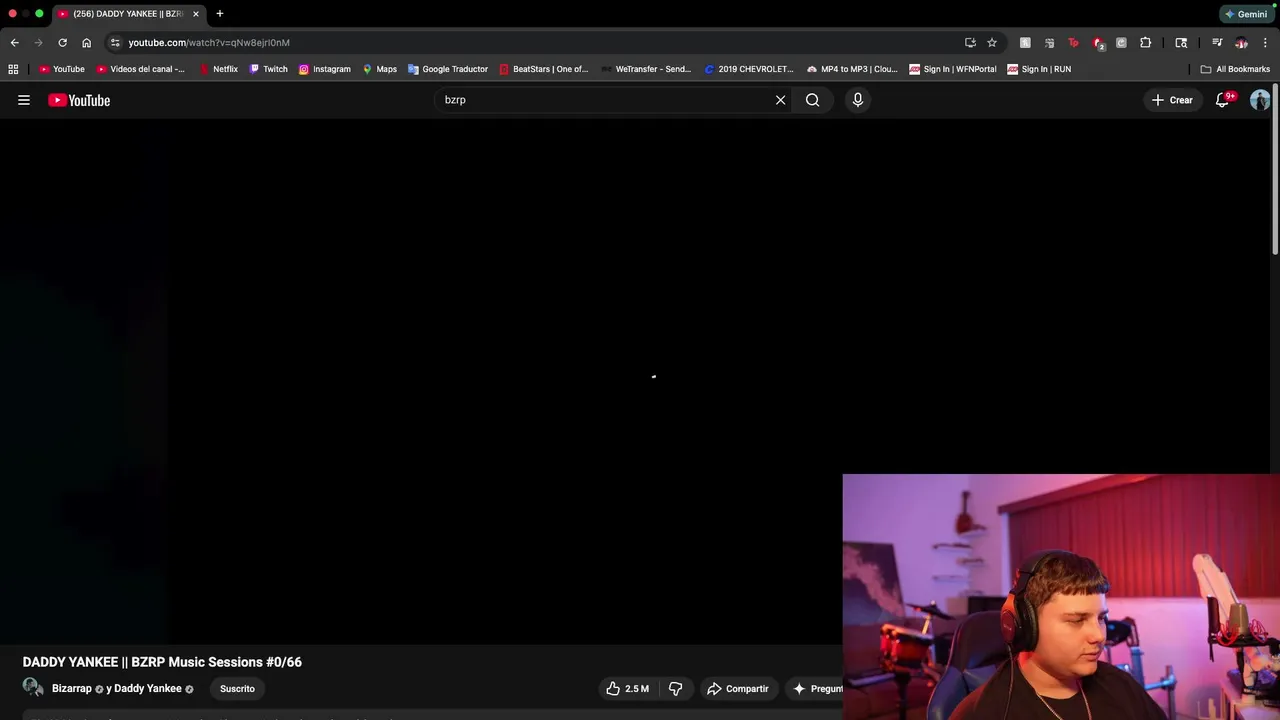Open the Daddy Yankee channel link
The image size is (1280, 720).
click(148, 688)
